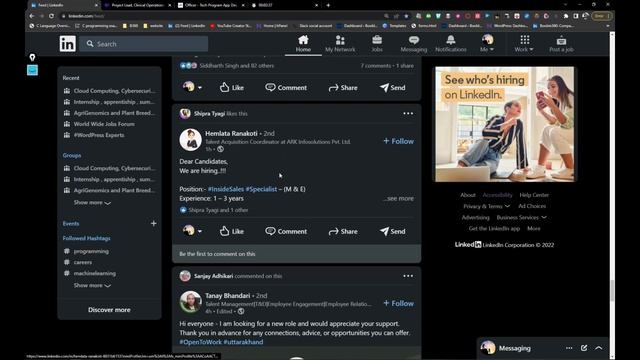Click Discover more button
Image resolution: width=640 pixels, height=360 pixels.
tap(109, 310)
